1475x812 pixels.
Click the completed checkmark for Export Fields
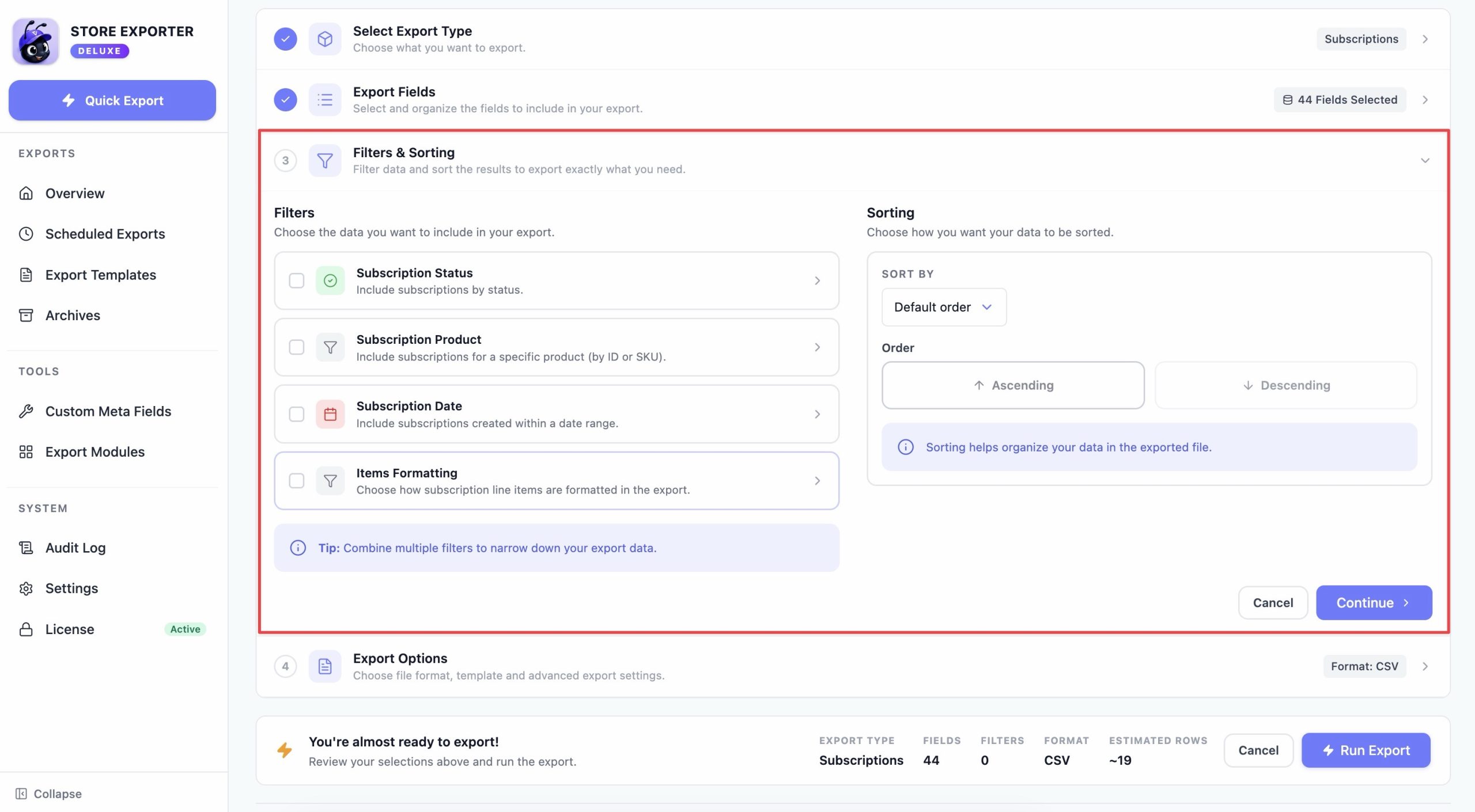point(285,100)
